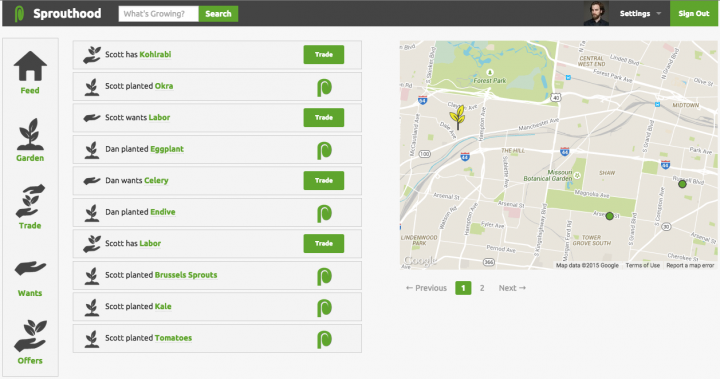The image size is (720, 379).
Task: Select the Wants hand icon
Action: click(x=30, y=268)
